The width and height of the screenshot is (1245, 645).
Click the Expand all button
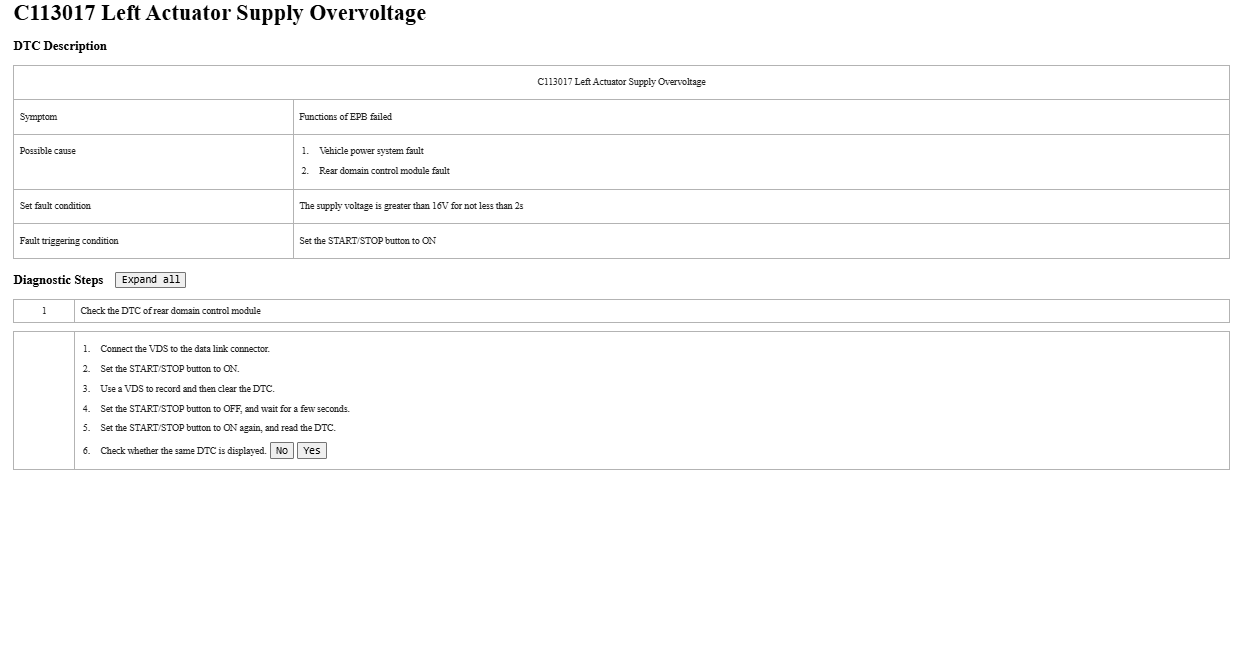coord(150,280)
